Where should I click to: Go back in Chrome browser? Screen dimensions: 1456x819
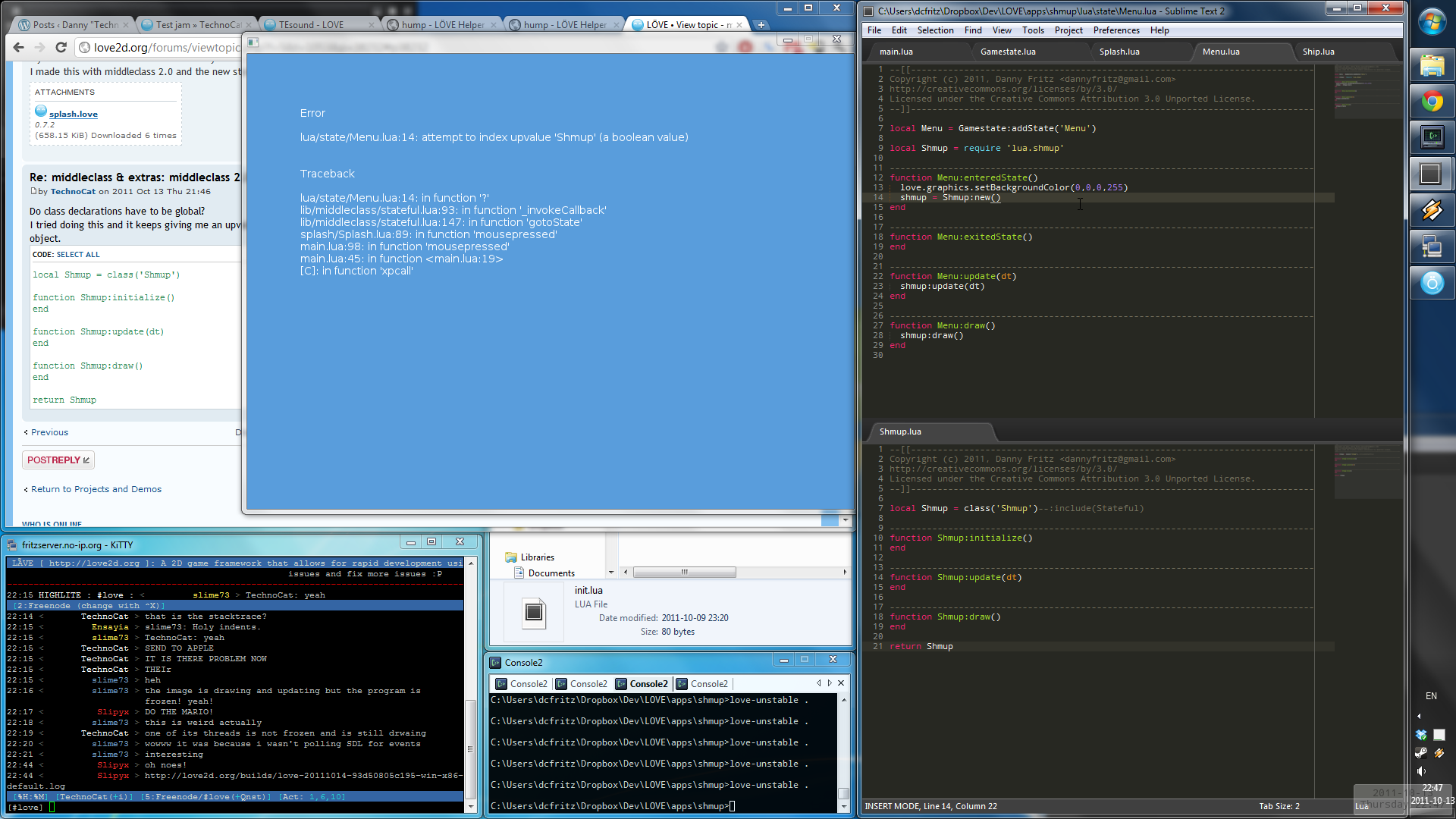point(19,47)
